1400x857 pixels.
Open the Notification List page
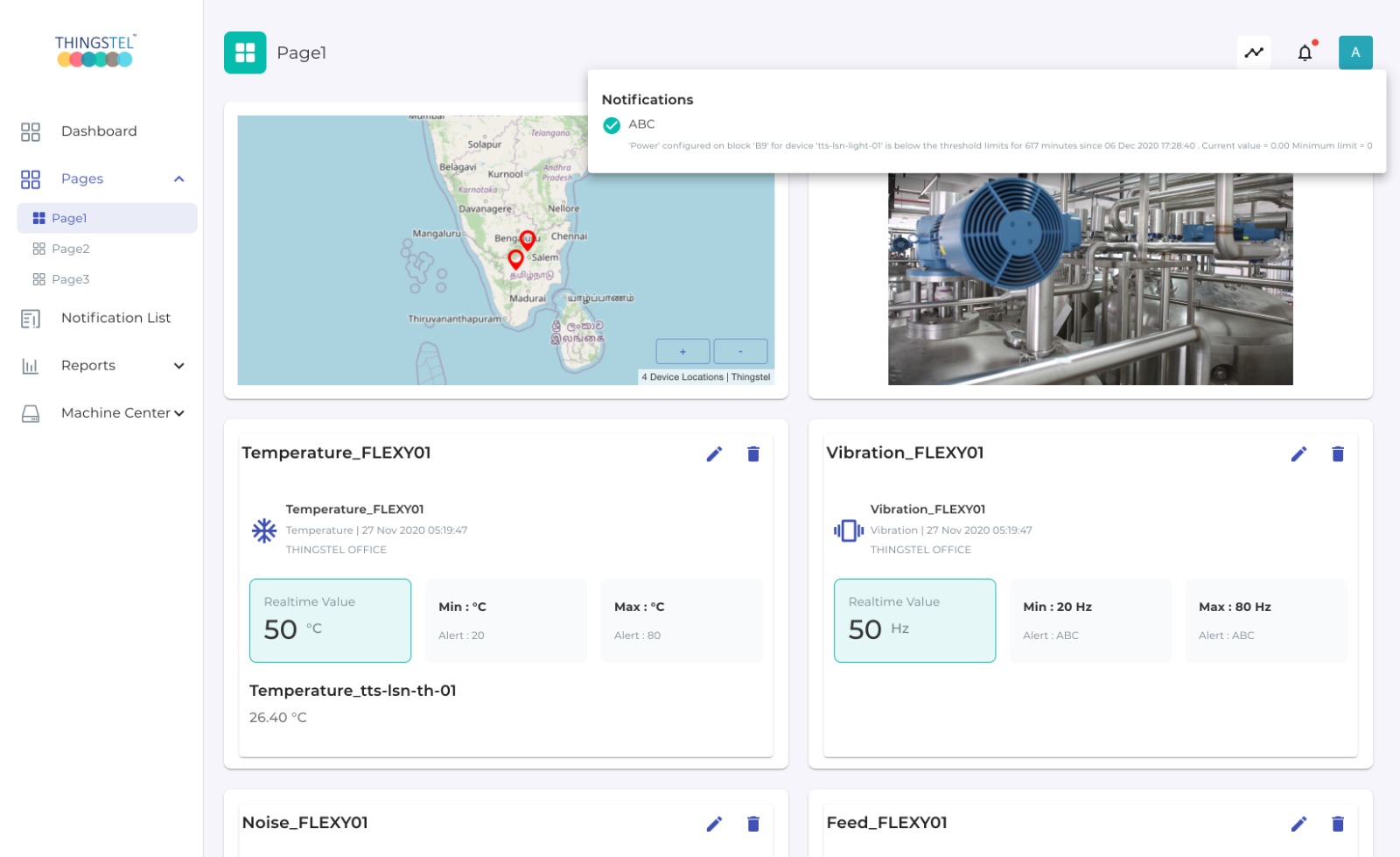[x=115, y=318]
